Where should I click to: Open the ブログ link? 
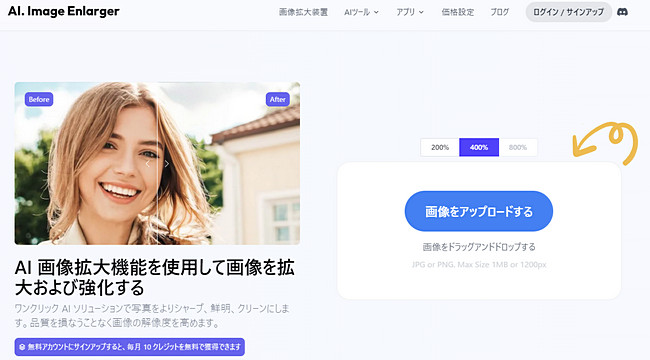coord(500,12)
